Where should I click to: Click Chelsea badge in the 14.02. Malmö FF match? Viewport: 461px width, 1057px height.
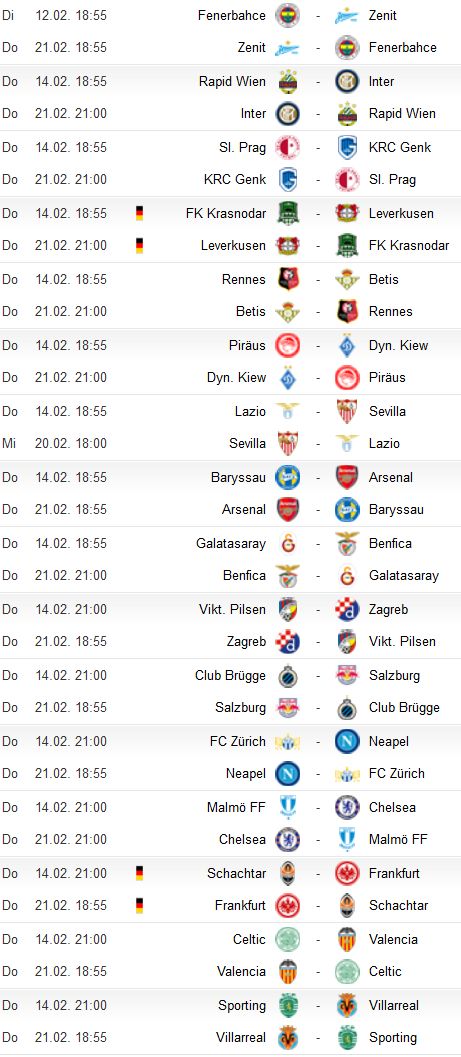[347, 808]
